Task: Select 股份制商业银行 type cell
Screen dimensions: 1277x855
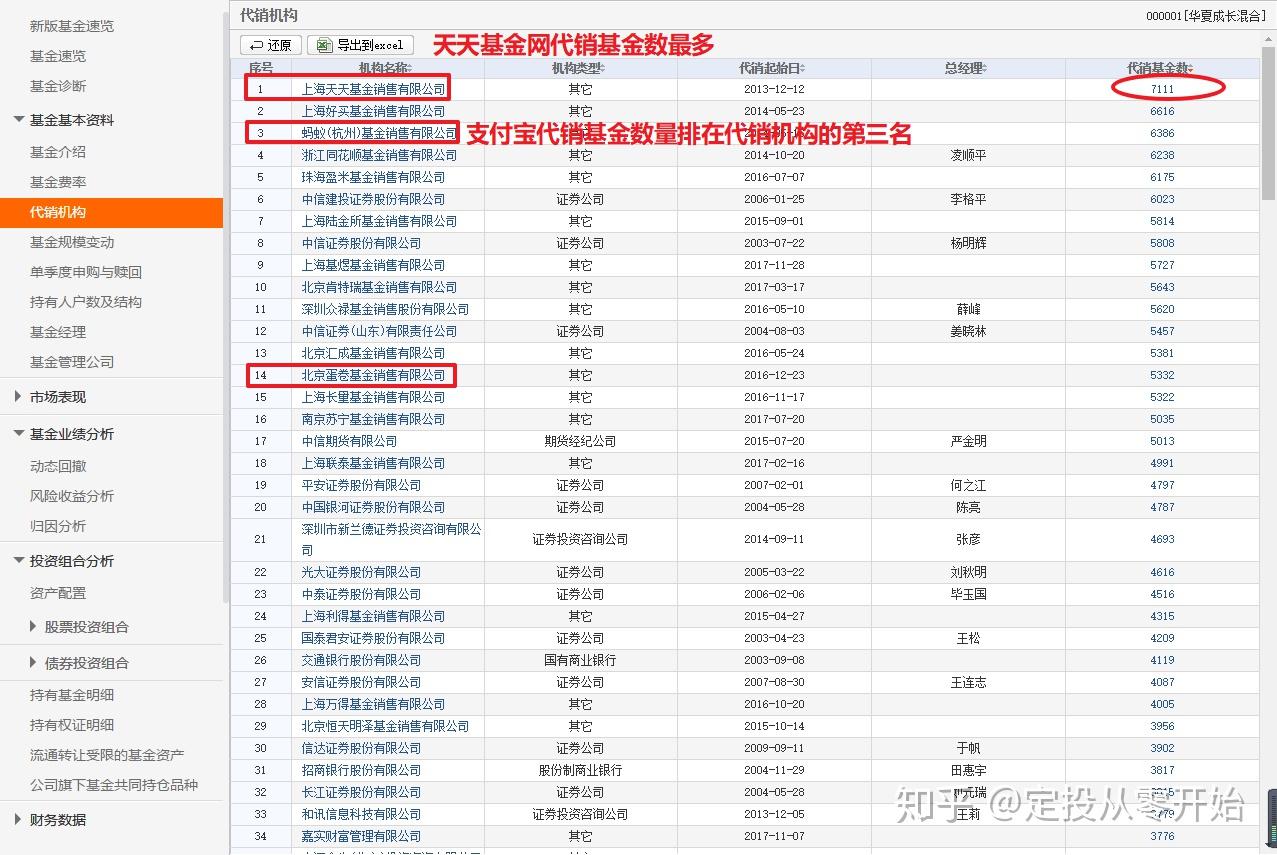Action: [580, 770]
